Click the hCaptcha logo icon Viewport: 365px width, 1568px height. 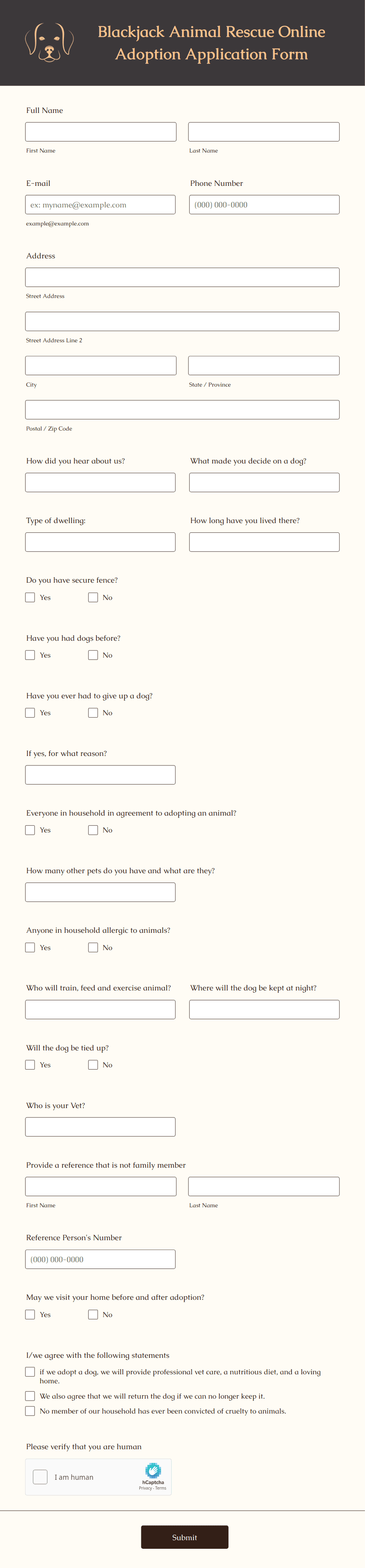tap(153, 1471)
